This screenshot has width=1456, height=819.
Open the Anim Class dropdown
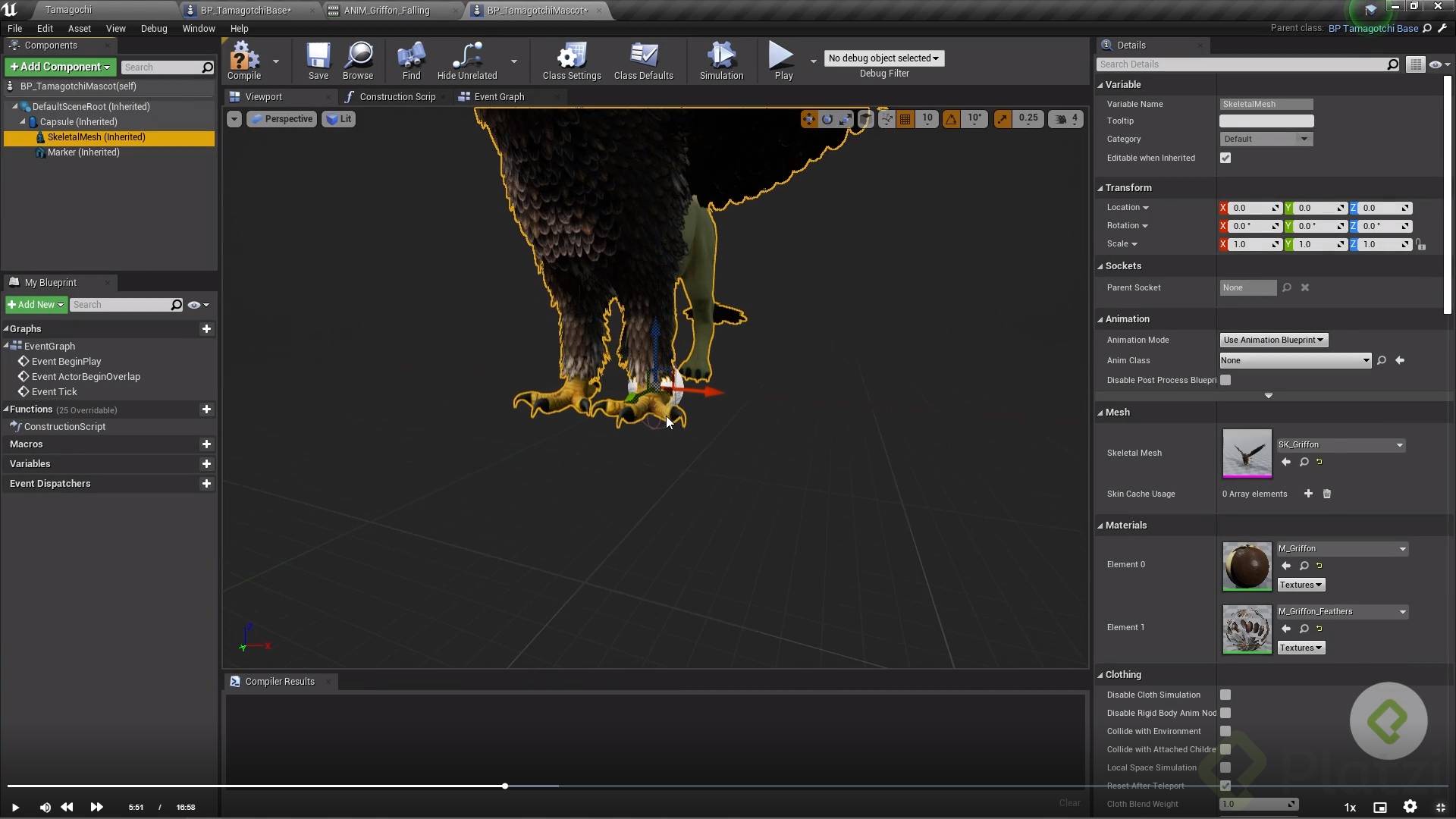1294,361
